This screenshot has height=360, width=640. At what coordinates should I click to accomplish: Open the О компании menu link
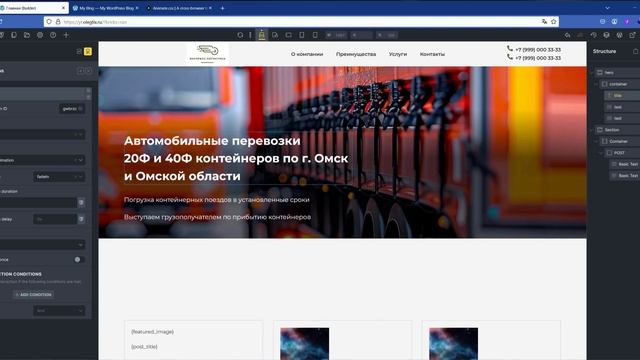click(307, 54)
